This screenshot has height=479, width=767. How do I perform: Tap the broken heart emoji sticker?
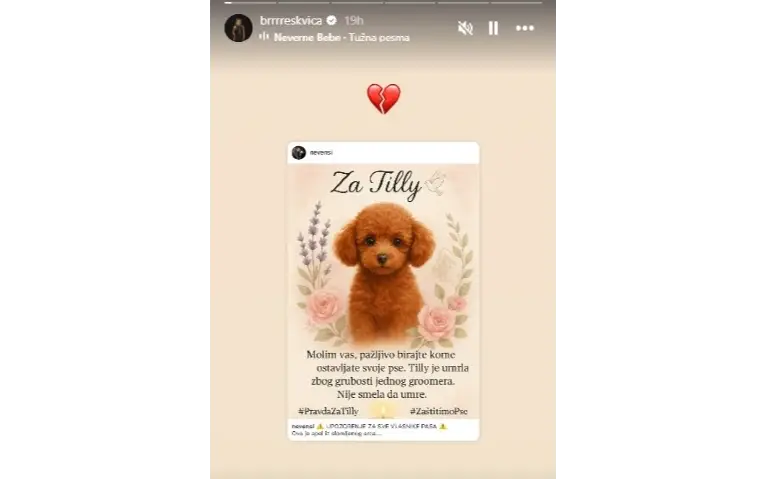tap(384, 98)
